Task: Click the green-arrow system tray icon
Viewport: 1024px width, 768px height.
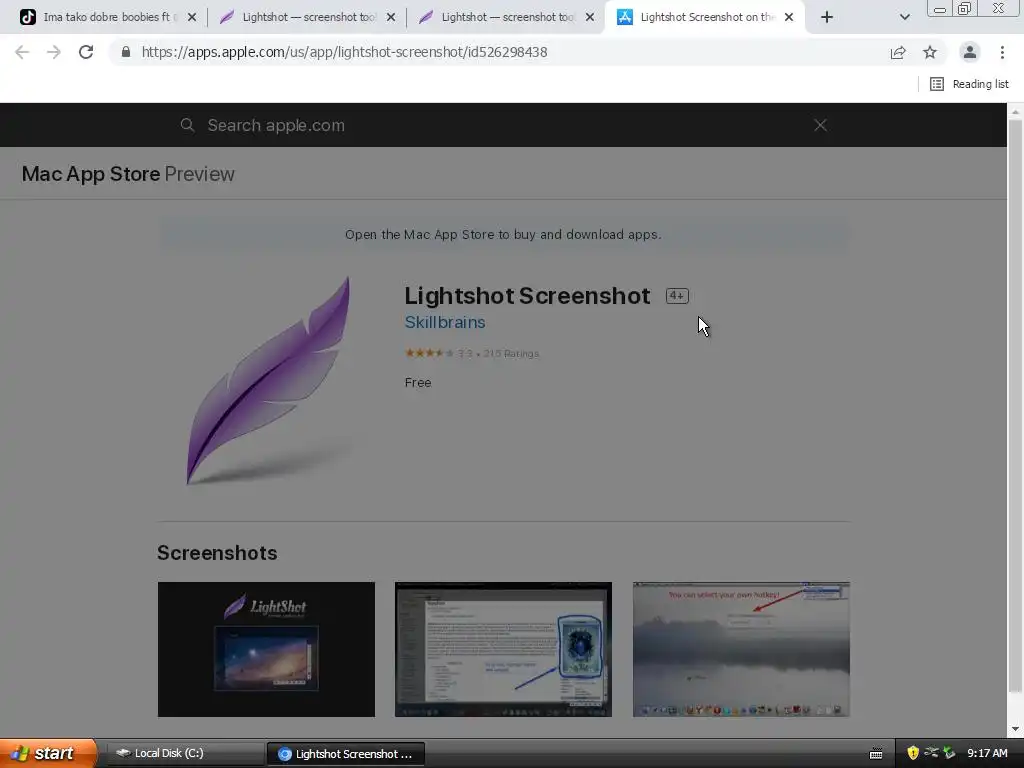Action: click(950, 753)
